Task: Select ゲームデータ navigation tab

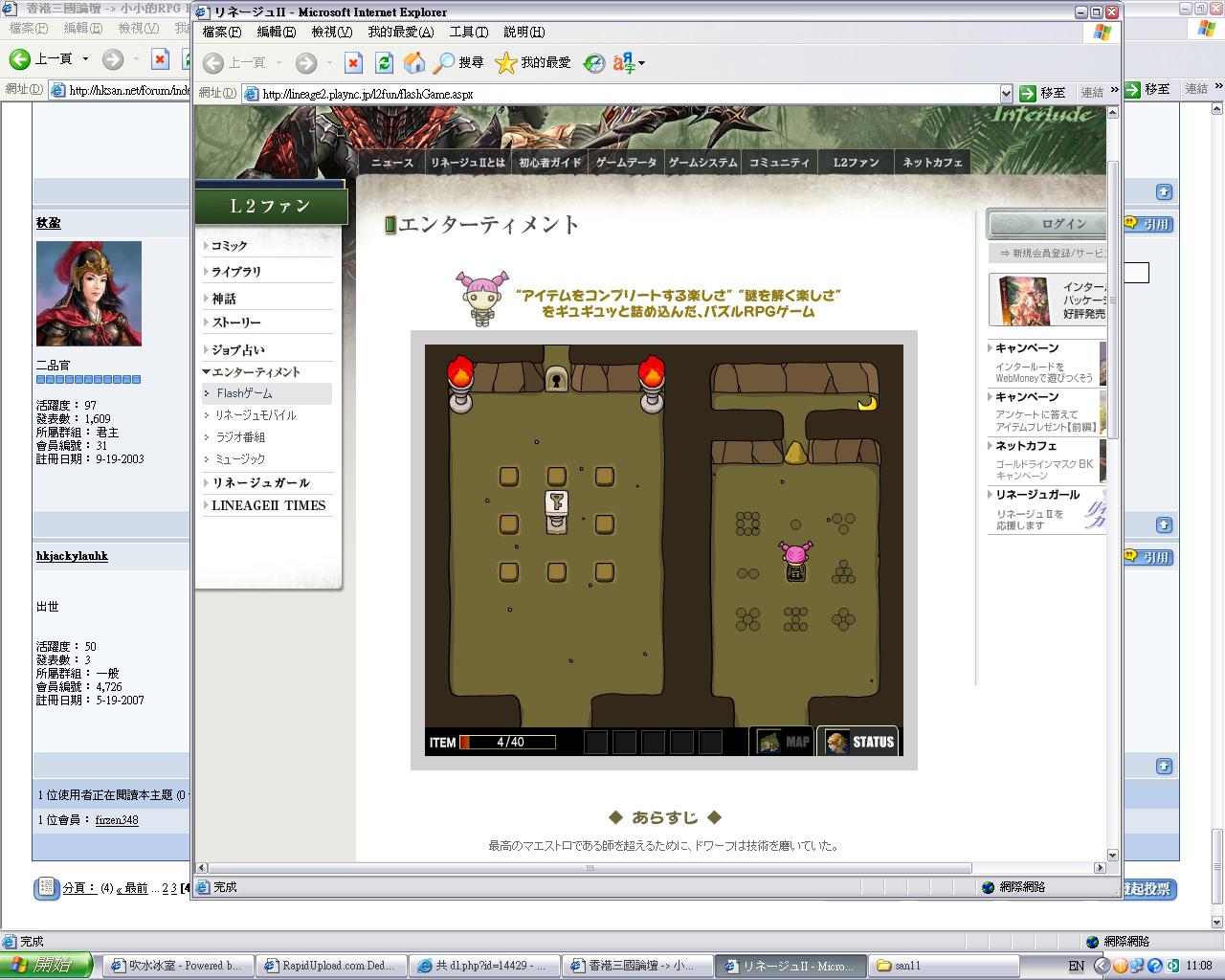Action: click(x=626, y=163)
